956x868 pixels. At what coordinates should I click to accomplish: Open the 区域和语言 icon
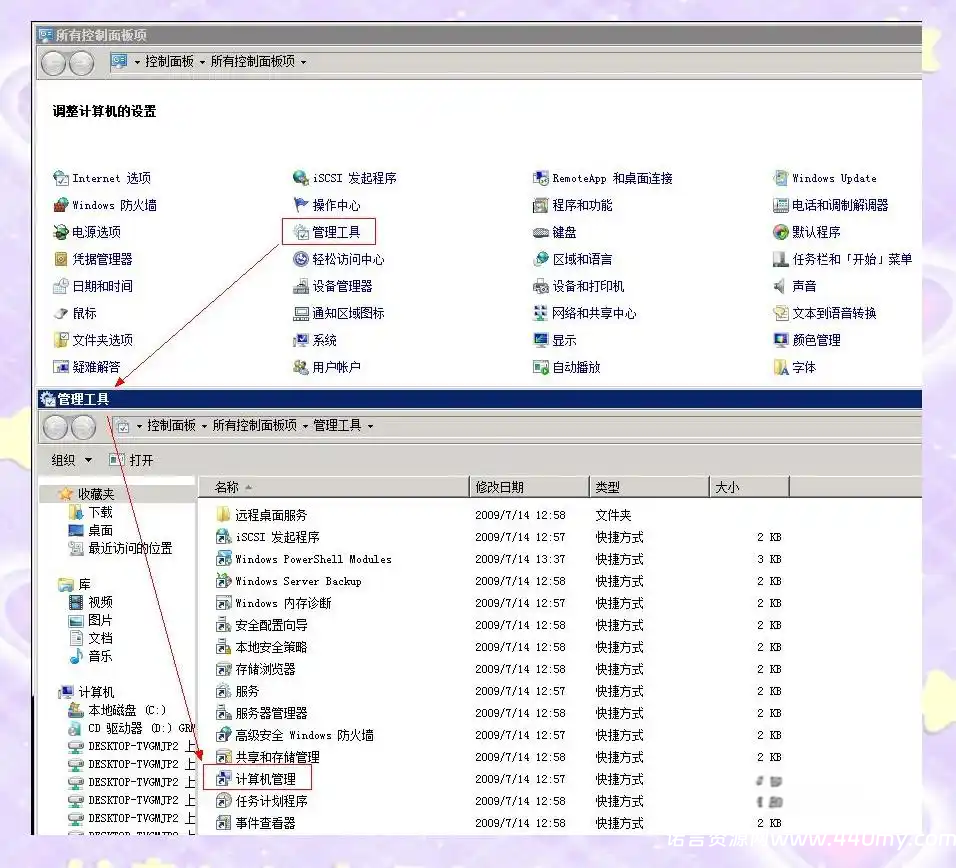(x=541, y=259)
